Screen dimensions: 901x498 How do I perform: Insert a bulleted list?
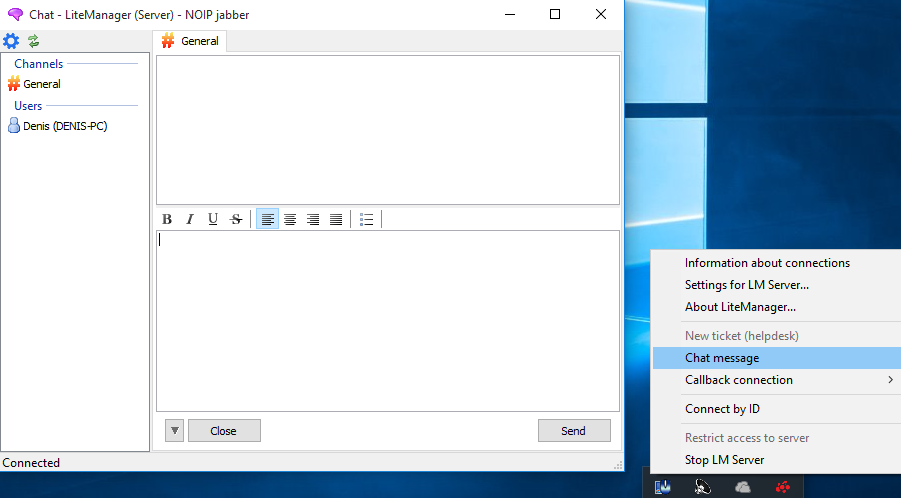[x=367, y=219]
